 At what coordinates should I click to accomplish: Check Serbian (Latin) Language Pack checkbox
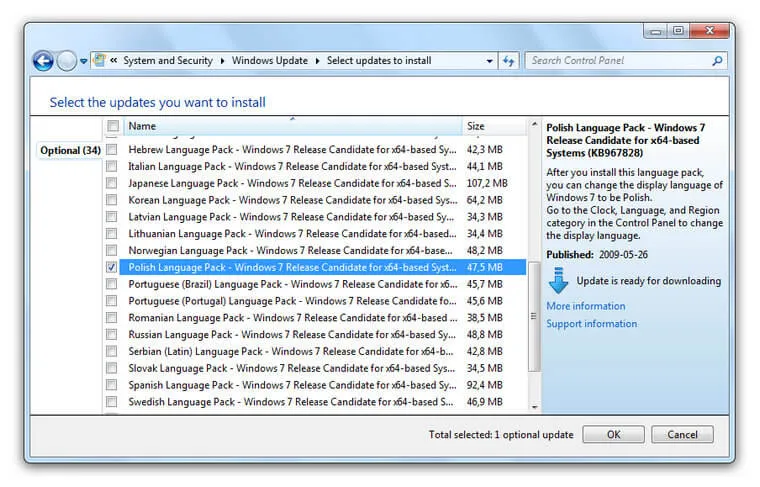[x=112, y=351]
